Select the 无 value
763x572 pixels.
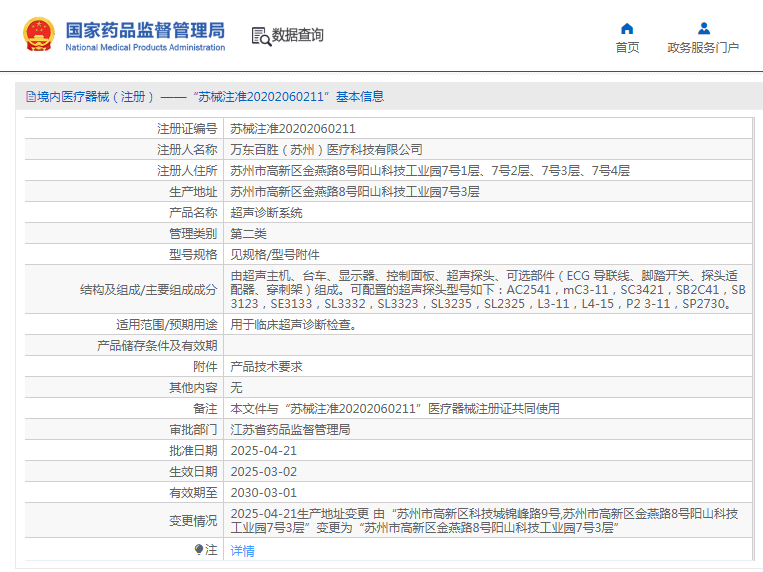click(x=236, y=387)
